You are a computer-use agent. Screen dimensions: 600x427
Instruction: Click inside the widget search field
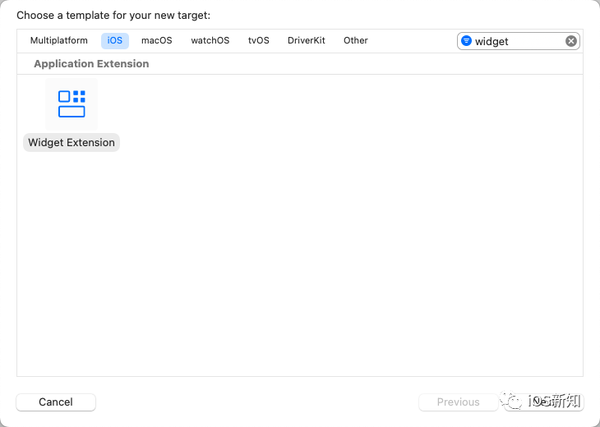(x=518, y=41)
